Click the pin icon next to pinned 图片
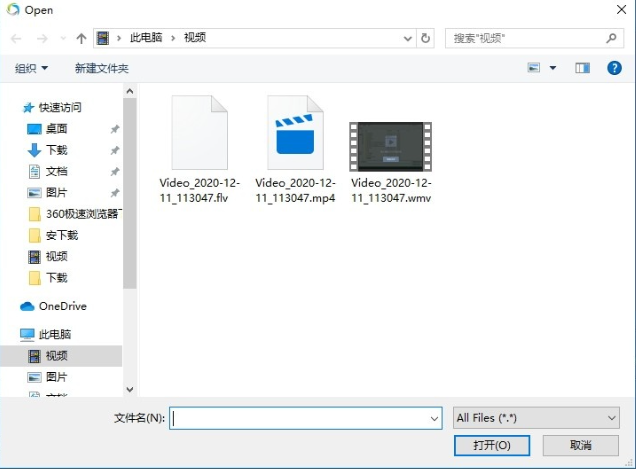636x469 pixels. pos(115,193)
